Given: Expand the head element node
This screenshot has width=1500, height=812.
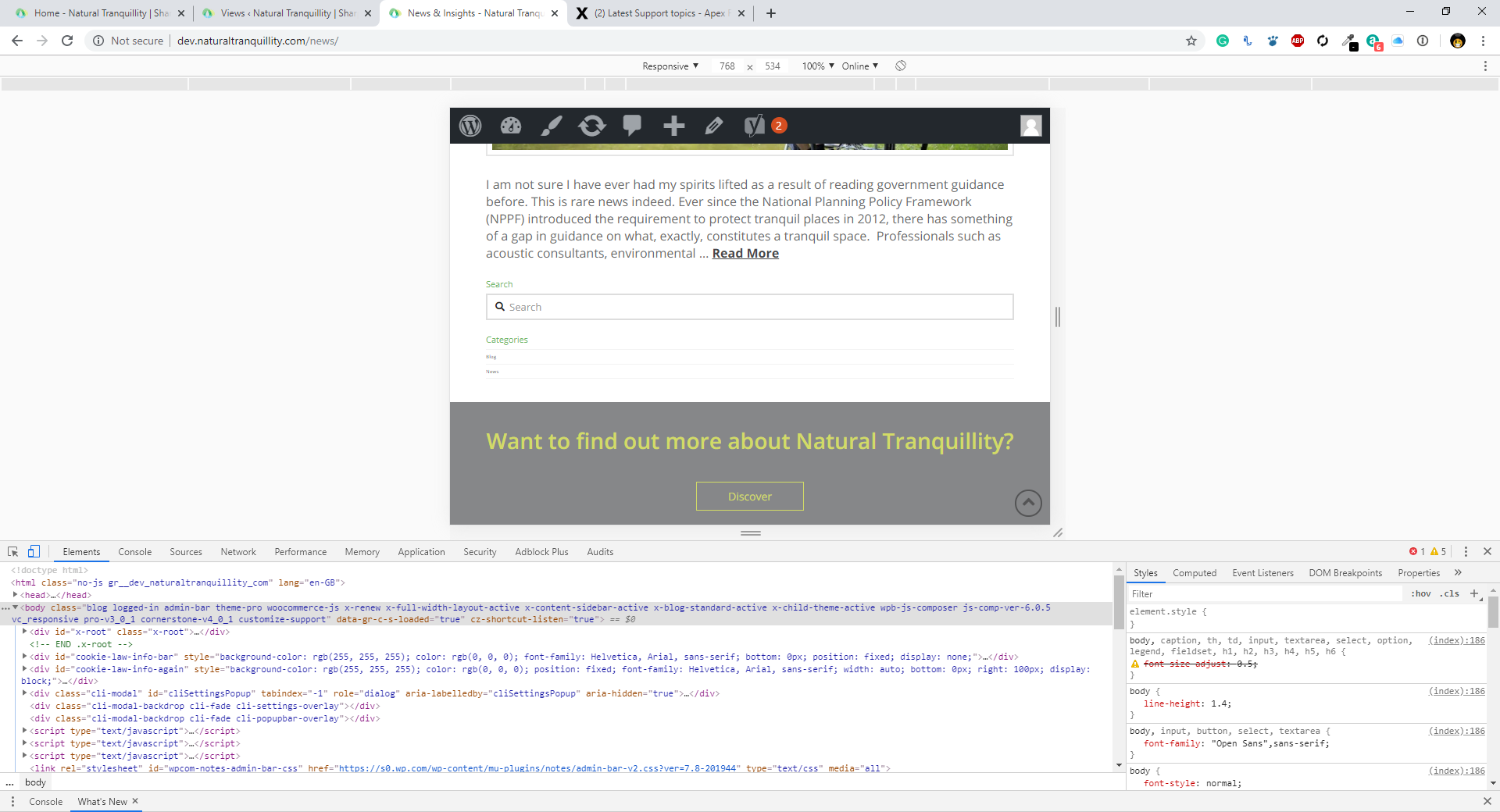Looking at the screenshot, I should point(15,595).
